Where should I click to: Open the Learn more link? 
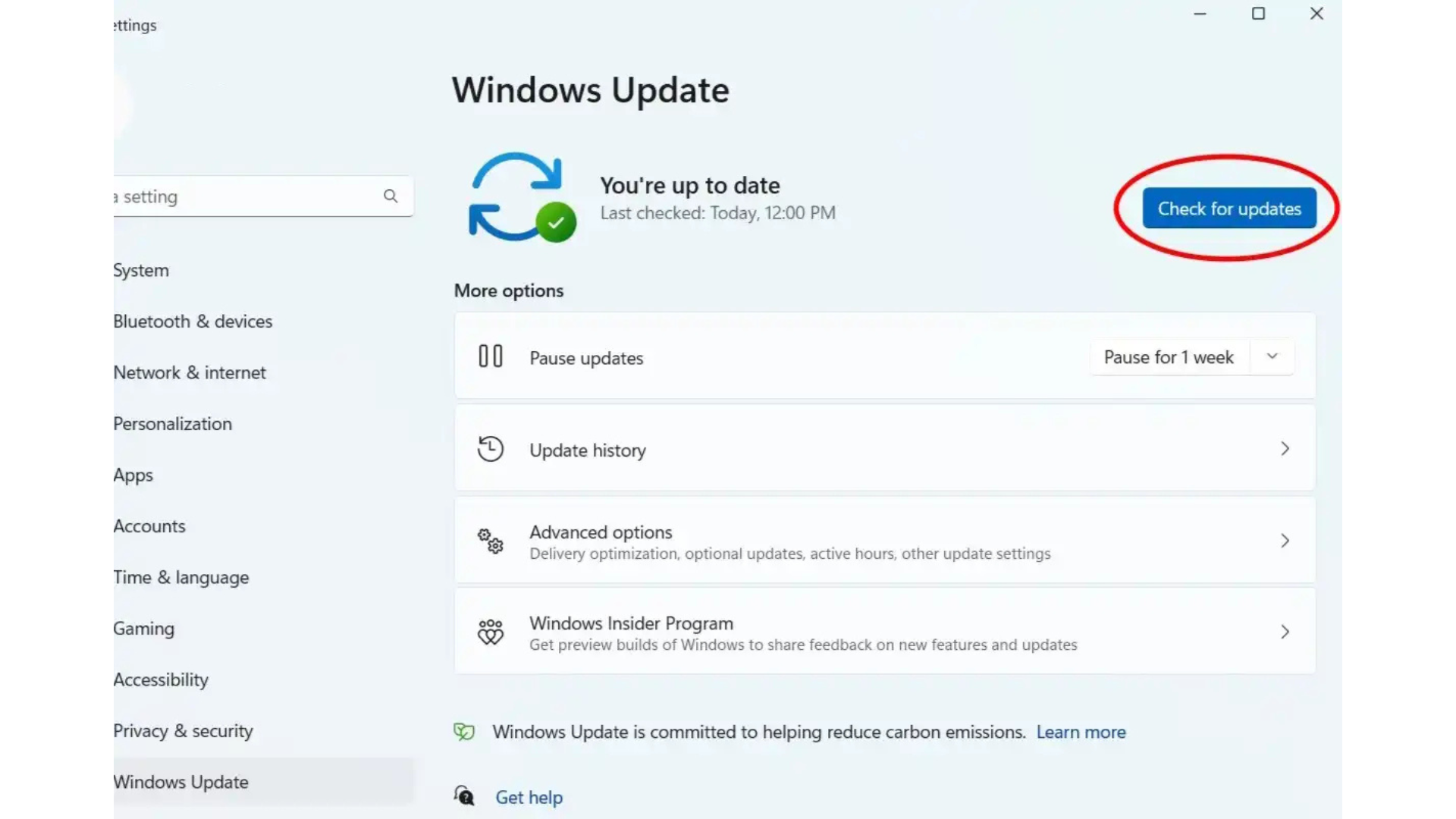point(1081,732)
